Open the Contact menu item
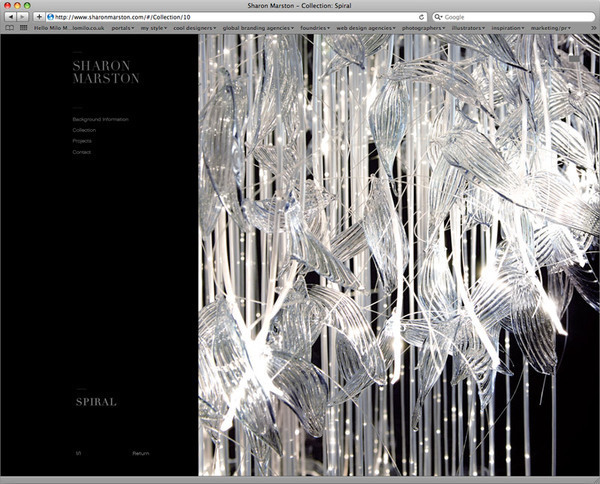Image resolution: width=600 pixels, height=484 pixels. [82, 152]
